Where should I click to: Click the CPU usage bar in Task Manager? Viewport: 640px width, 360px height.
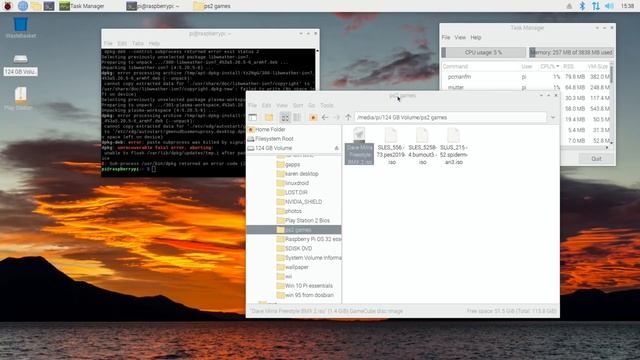[x=484, y=52]
